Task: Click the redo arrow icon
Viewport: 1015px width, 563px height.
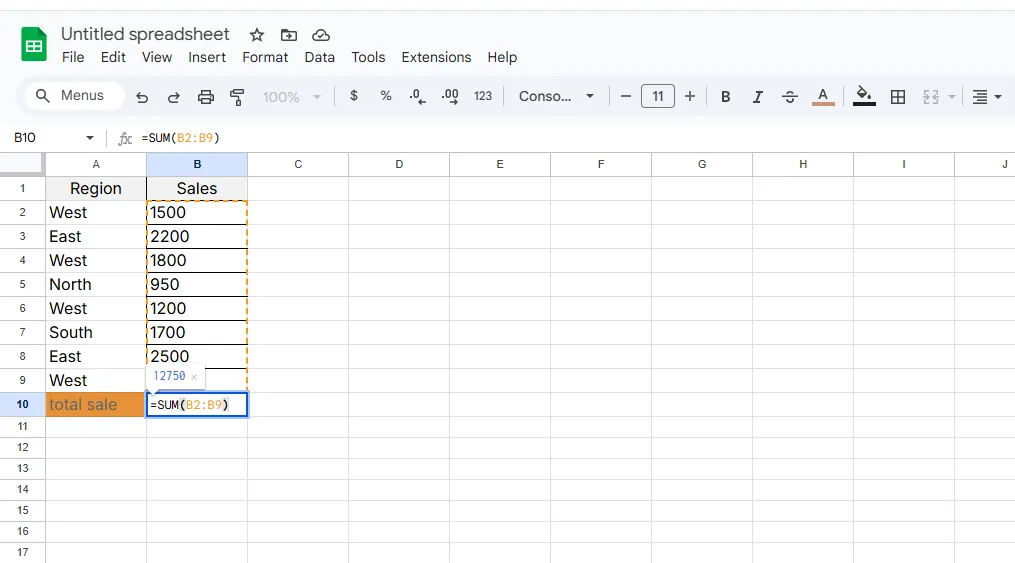Action: coord(174,97)
